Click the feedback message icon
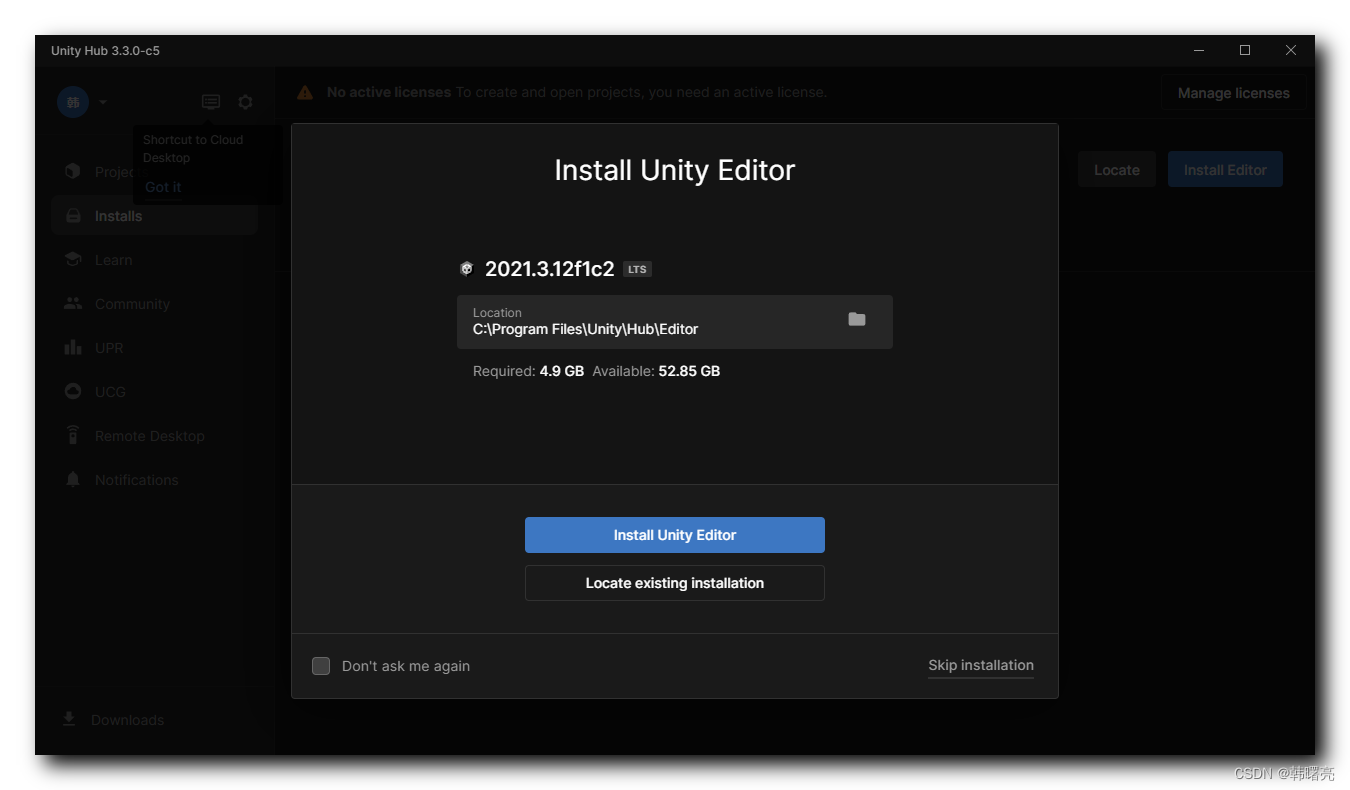This screenshot has height=790, width=1350. click(x=210, y=101)
